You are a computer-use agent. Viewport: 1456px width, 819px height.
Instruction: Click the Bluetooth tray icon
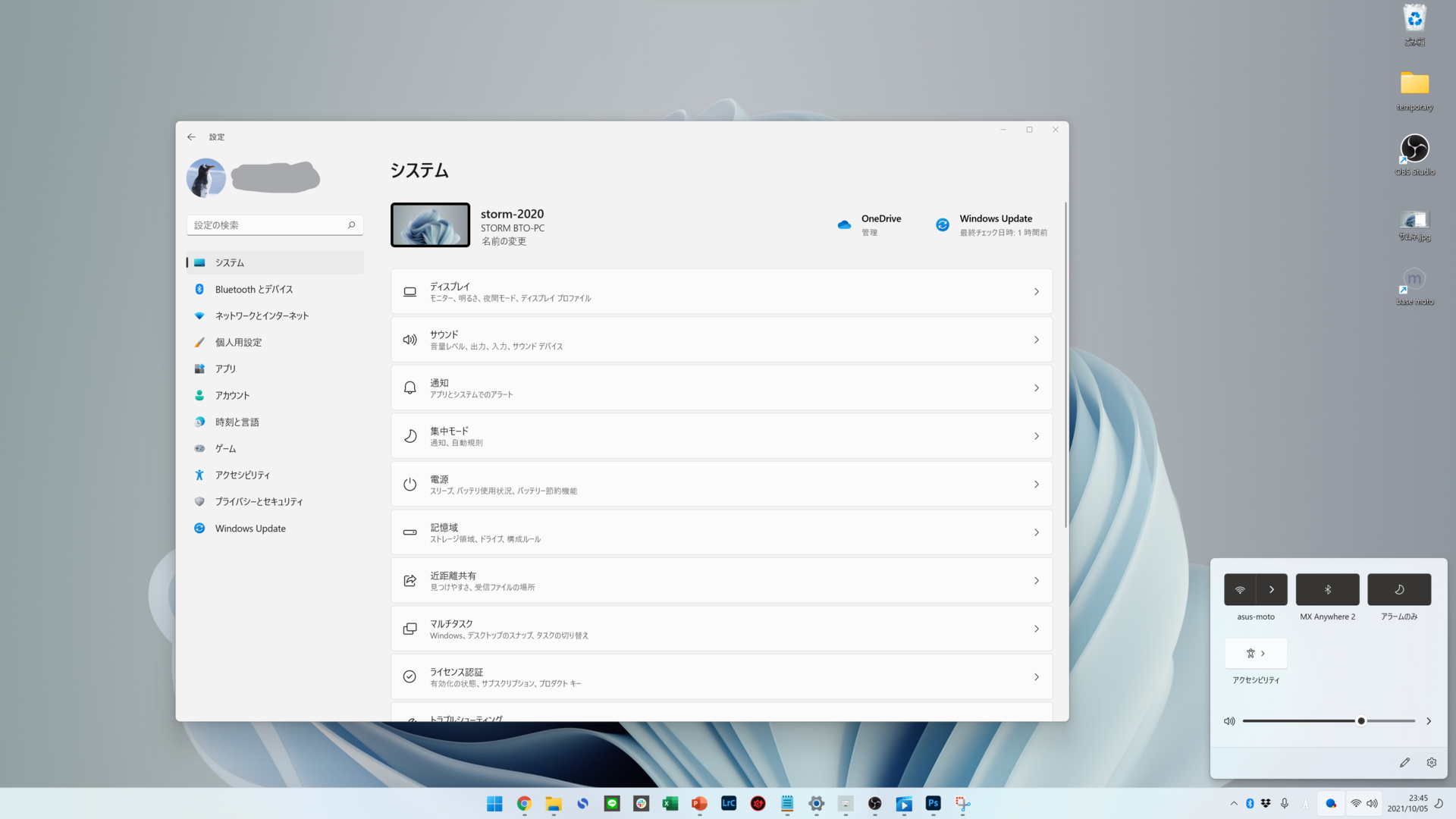click(x=1250, y=804)
